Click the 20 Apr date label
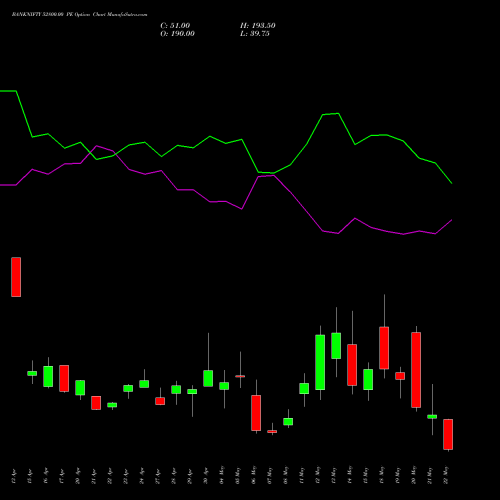The height and width of the screenshot is (500, 500). tap(78, 476)
